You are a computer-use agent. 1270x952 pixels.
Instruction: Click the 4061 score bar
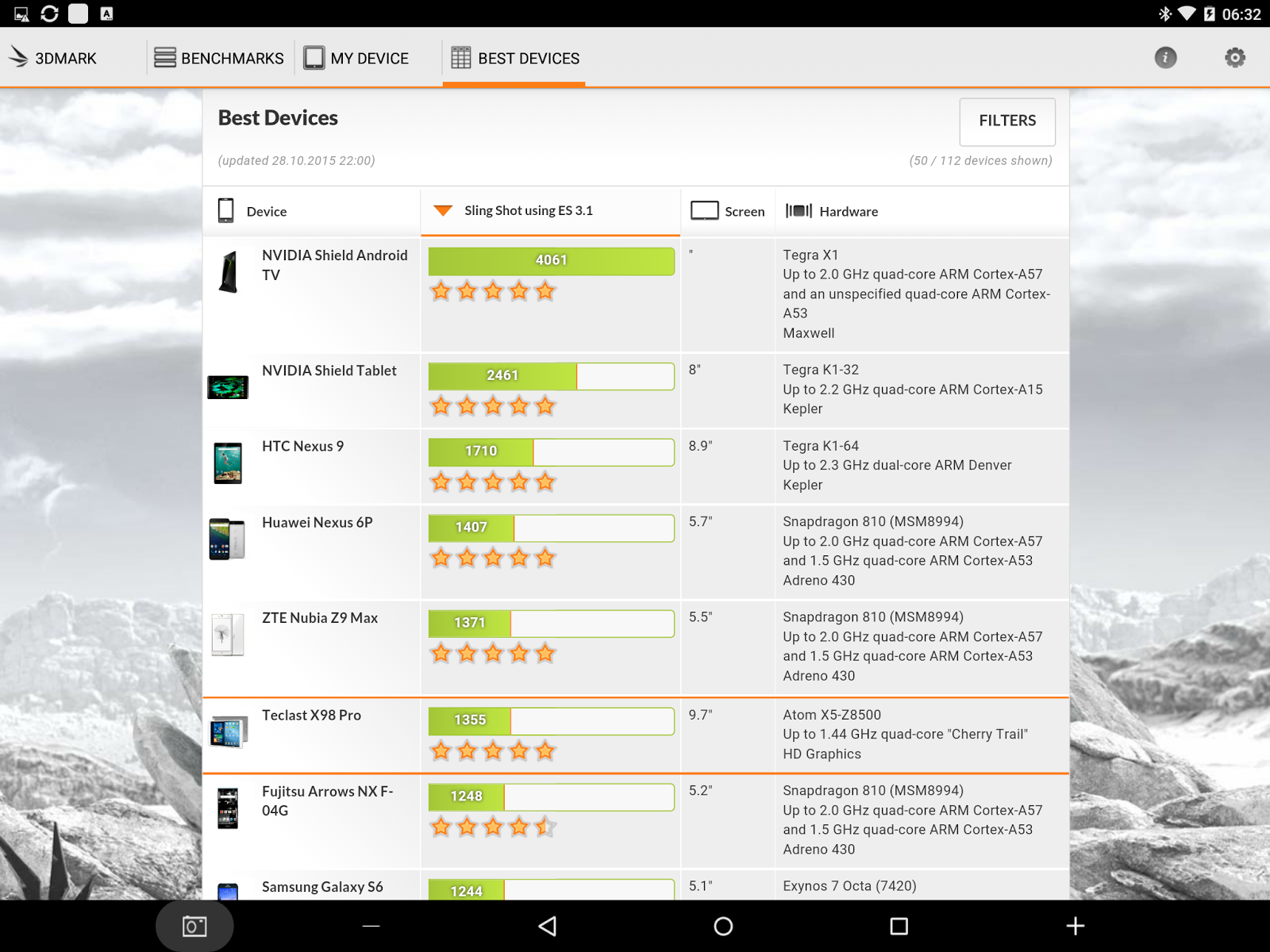[x=552, y=261]
